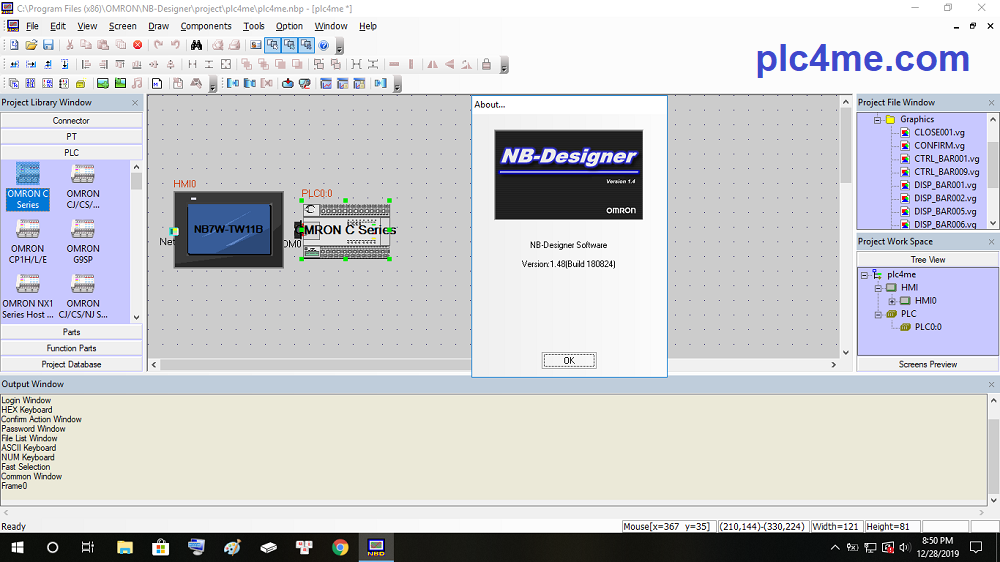This screenshot has width=1000, height=562.
Task: Switch to the Function Parts library section
Action: (71, 348)
